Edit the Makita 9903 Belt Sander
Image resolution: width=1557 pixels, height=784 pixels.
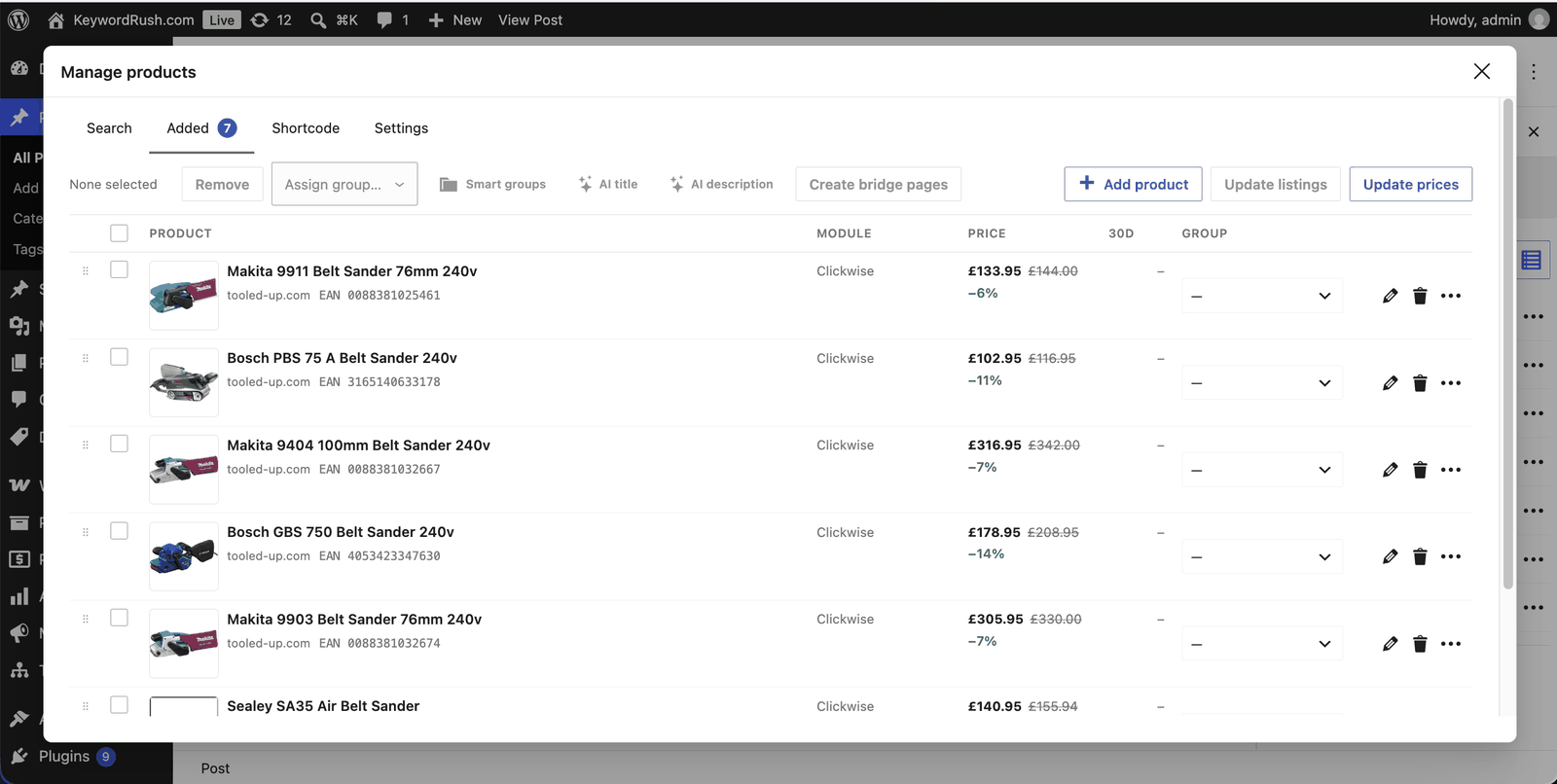click(1390, 644)
